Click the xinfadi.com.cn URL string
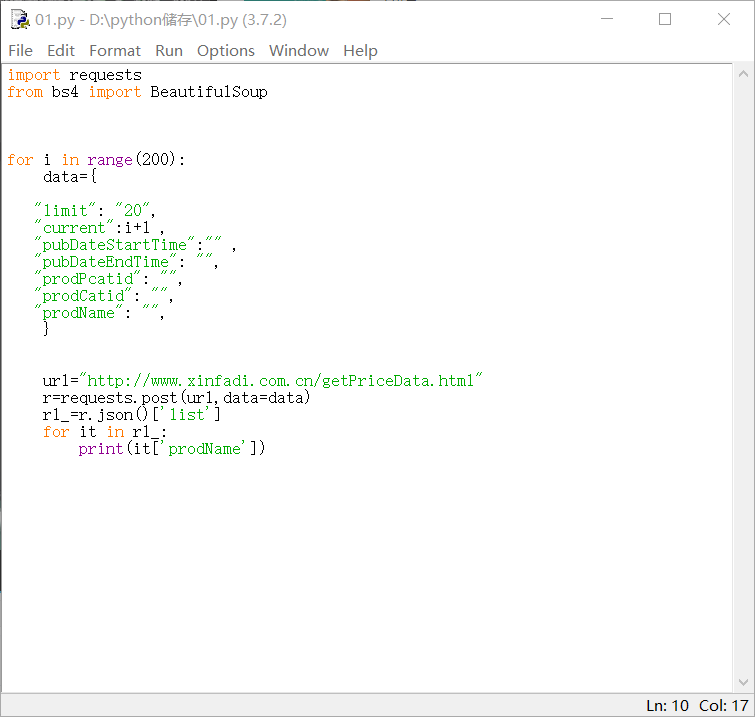Viewport: 755px width, 717px height. tap(285, 381)
